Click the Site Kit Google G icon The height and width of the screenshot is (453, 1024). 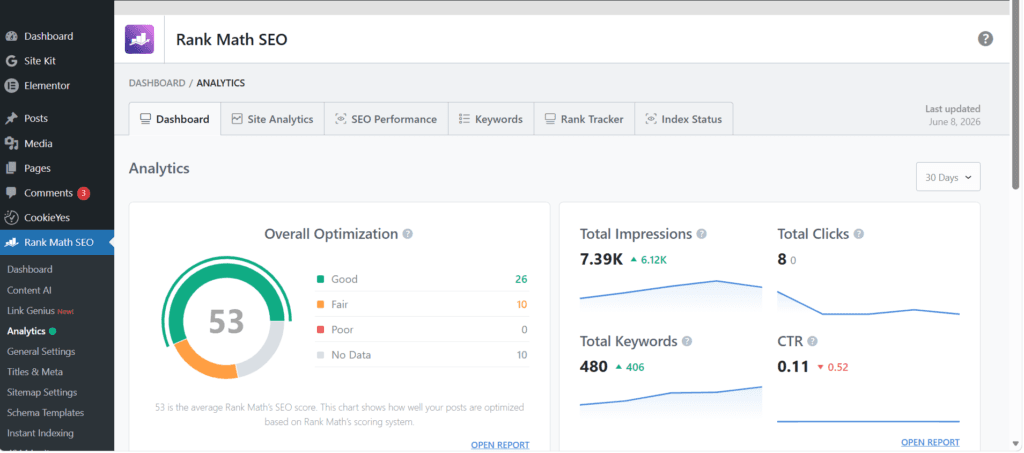11,61
